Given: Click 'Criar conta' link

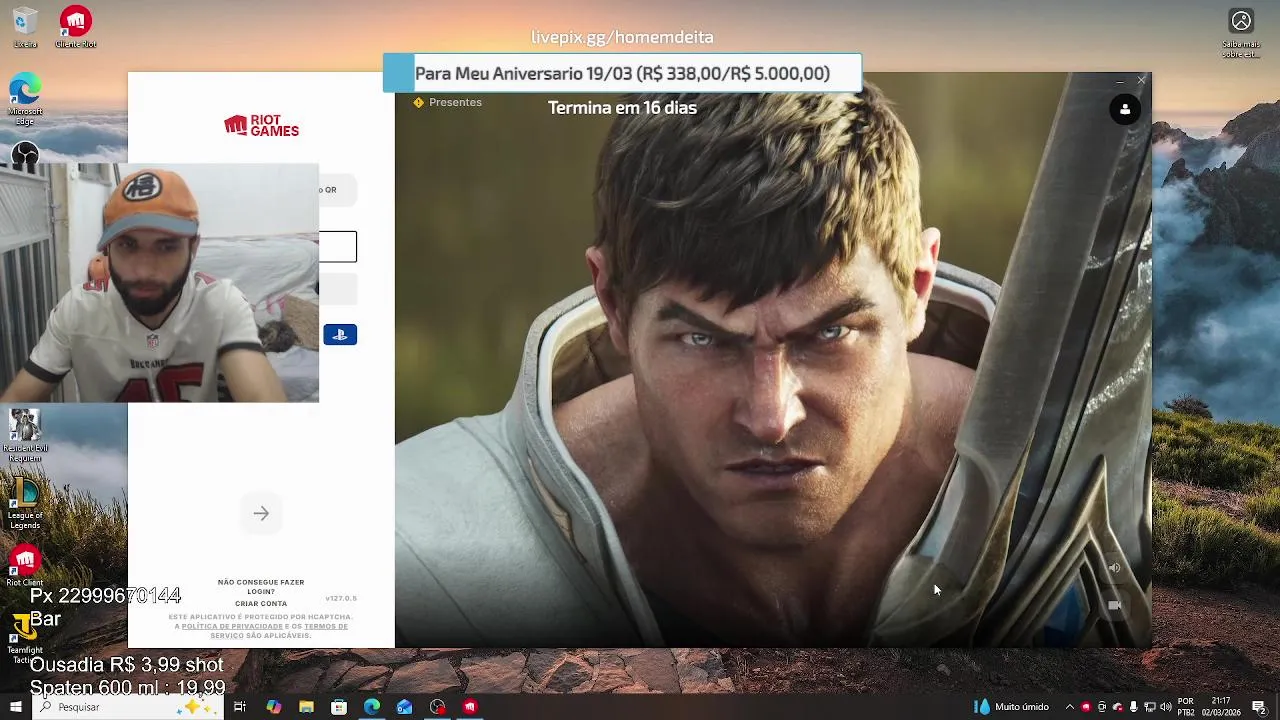Looking at the screenshot, I should pos(261,604).
